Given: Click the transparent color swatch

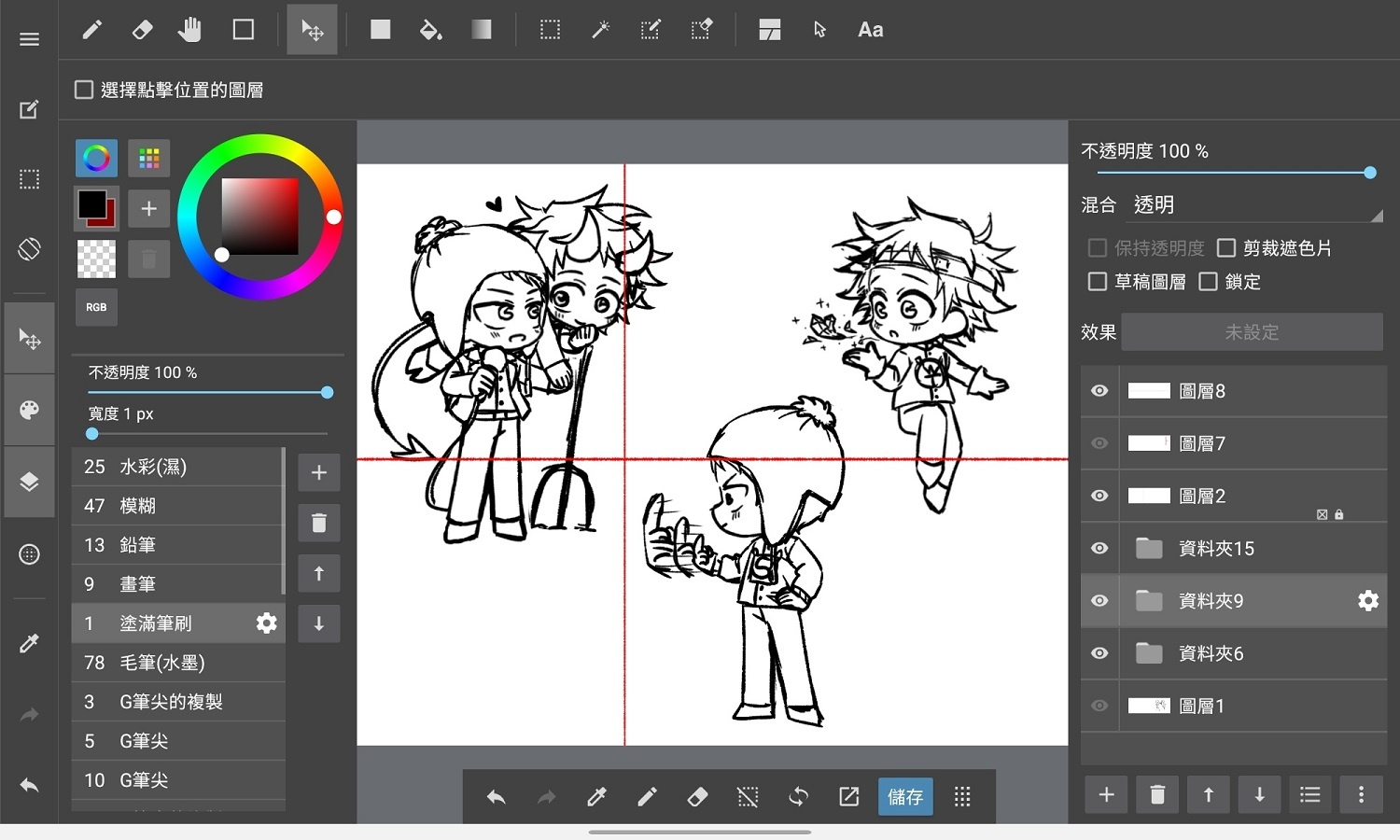Looking at the screenshot, I should 96,259.
